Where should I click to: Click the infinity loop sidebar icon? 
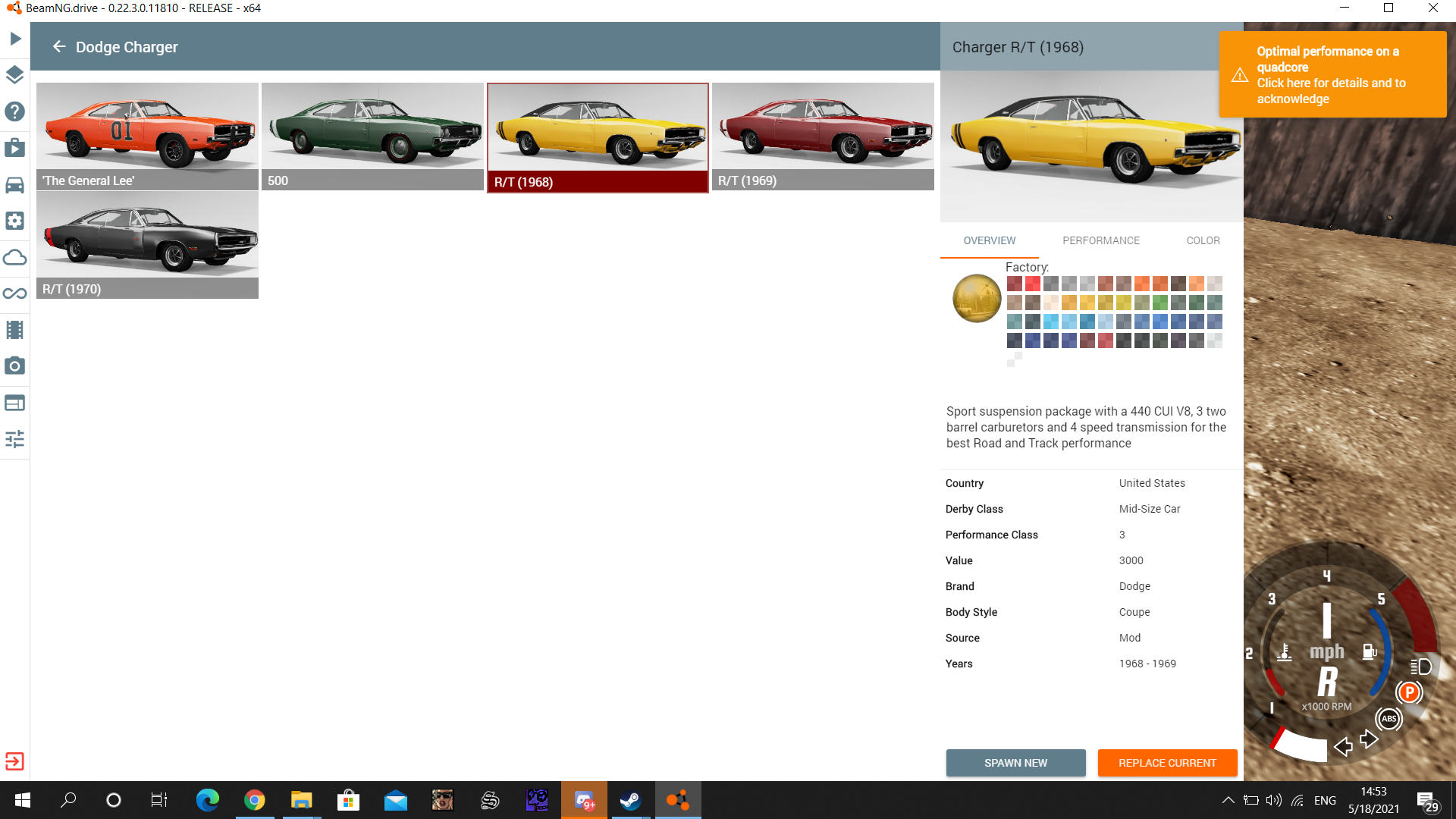point(14,293)
